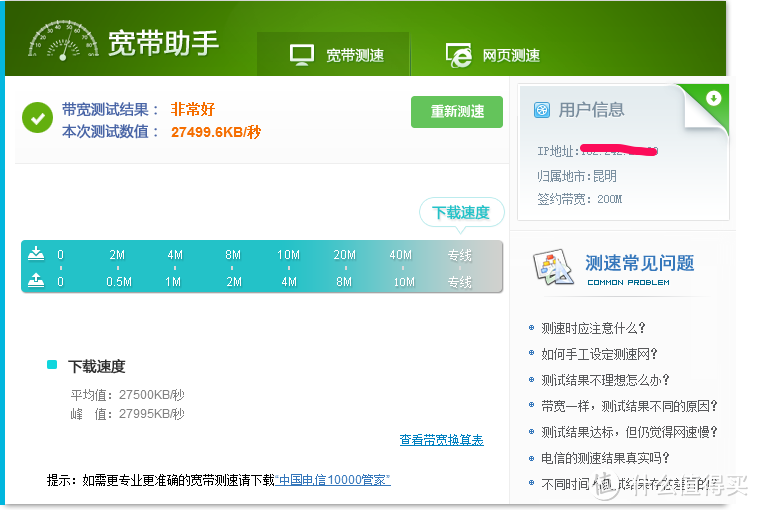
Task: Click the green download arrow corner icon
Action: tap(714, 98)
